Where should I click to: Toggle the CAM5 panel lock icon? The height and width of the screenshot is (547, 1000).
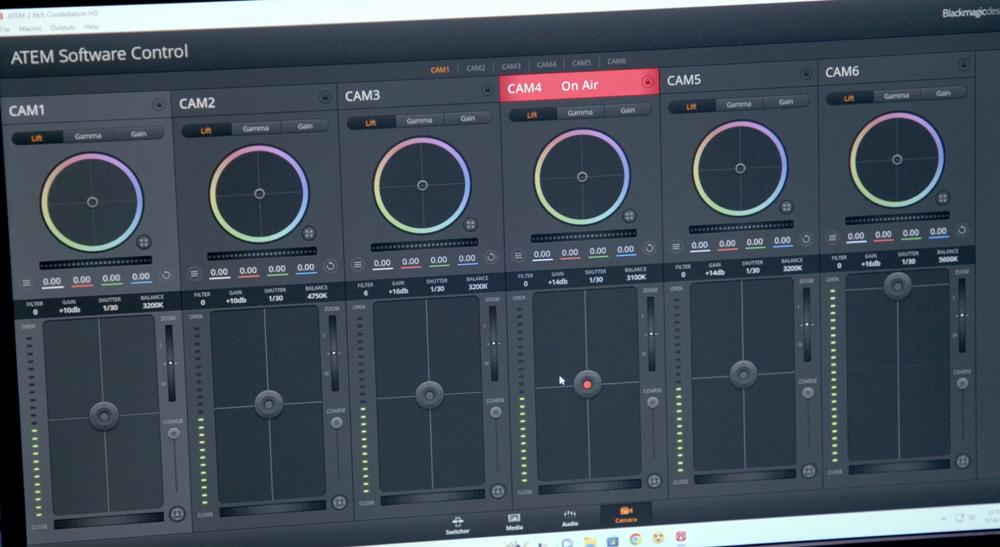(x=805, y=73)
